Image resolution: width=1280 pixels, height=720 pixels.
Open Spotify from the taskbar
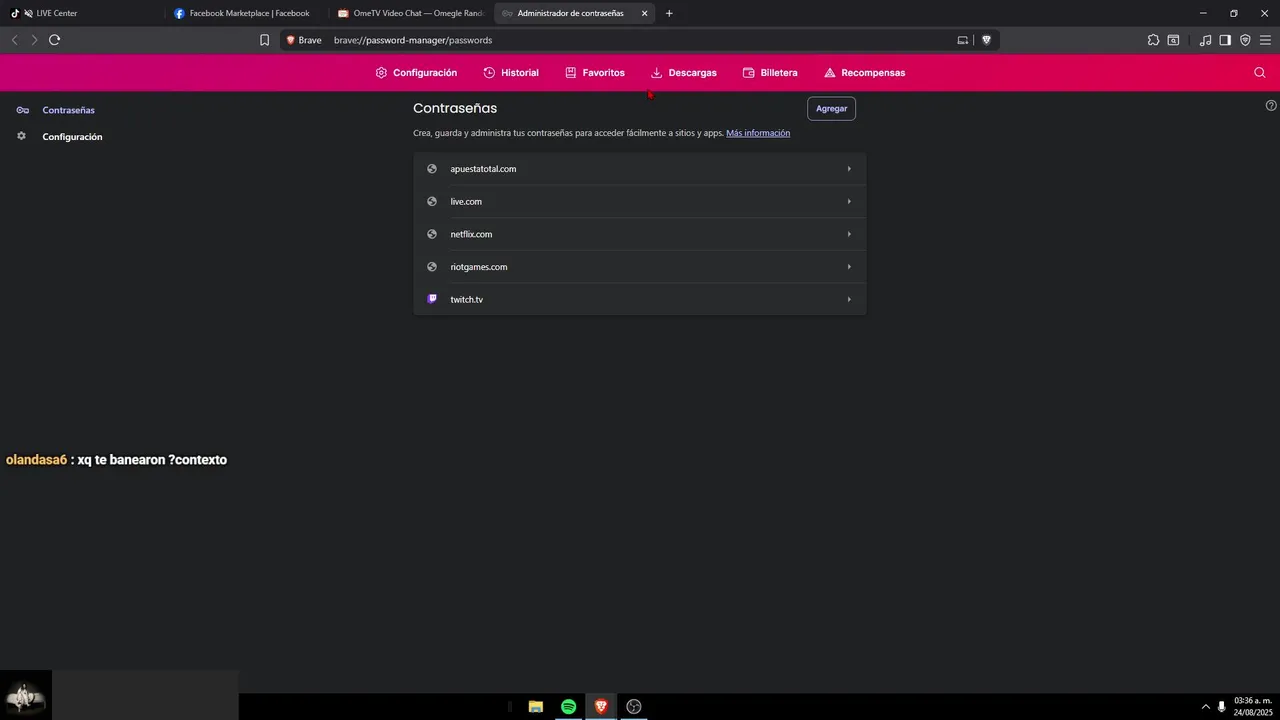[x=568, y=707]
